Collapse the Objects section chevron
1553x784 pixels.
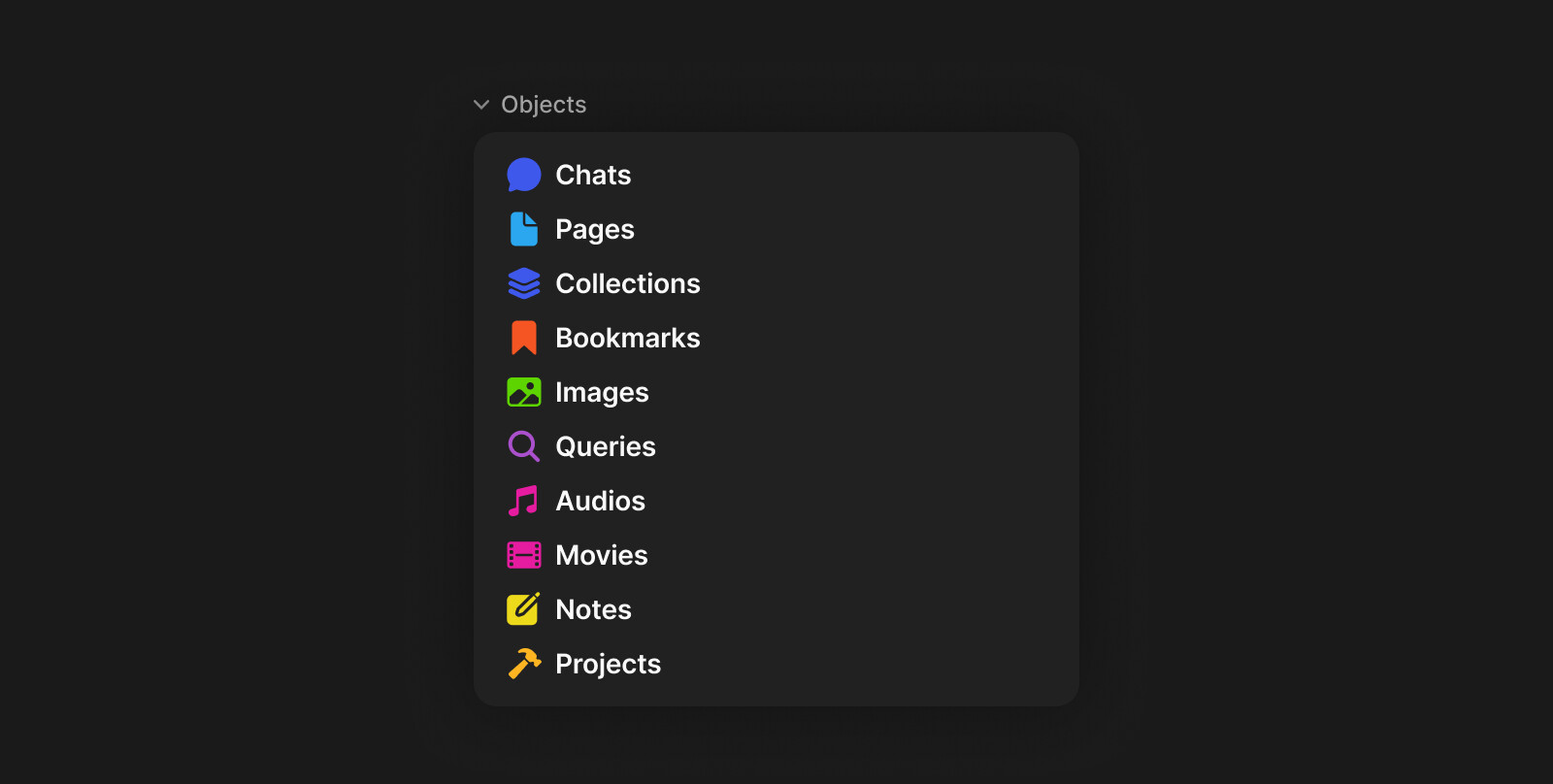[x=480, y=105]
